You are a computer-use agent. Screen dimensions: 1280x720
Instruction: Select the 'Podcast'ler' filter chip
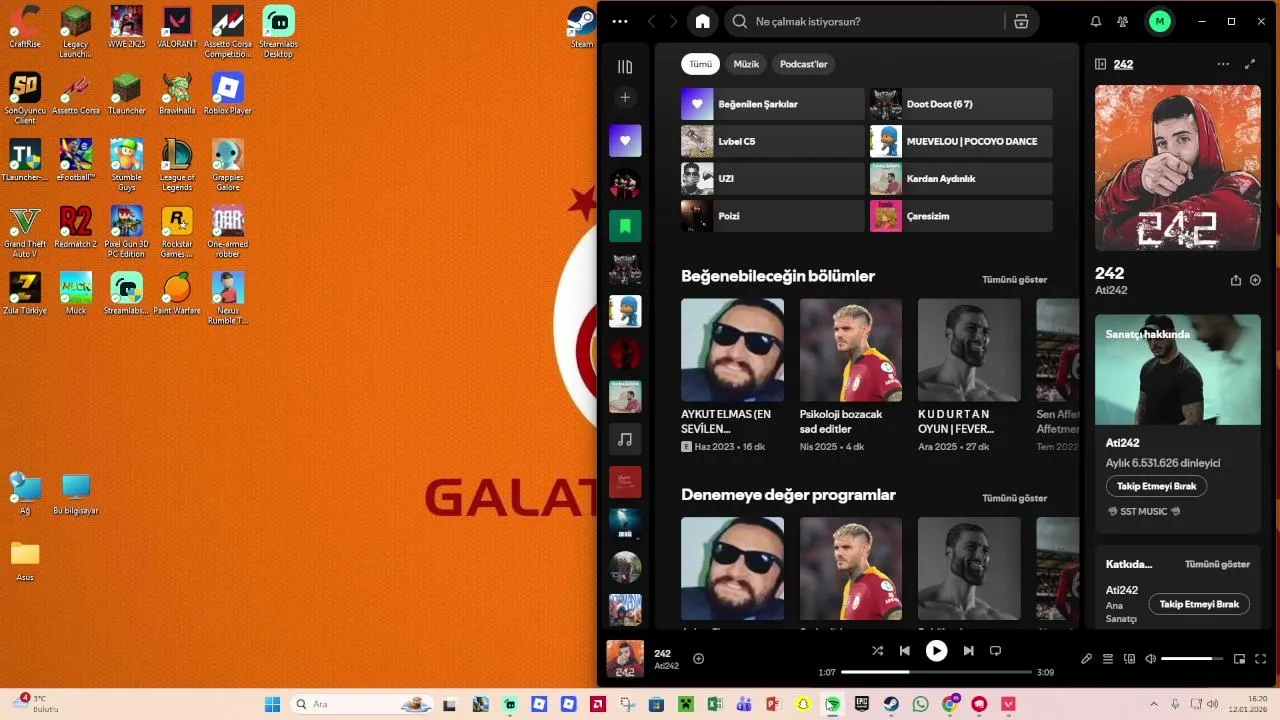coord(804,64)
